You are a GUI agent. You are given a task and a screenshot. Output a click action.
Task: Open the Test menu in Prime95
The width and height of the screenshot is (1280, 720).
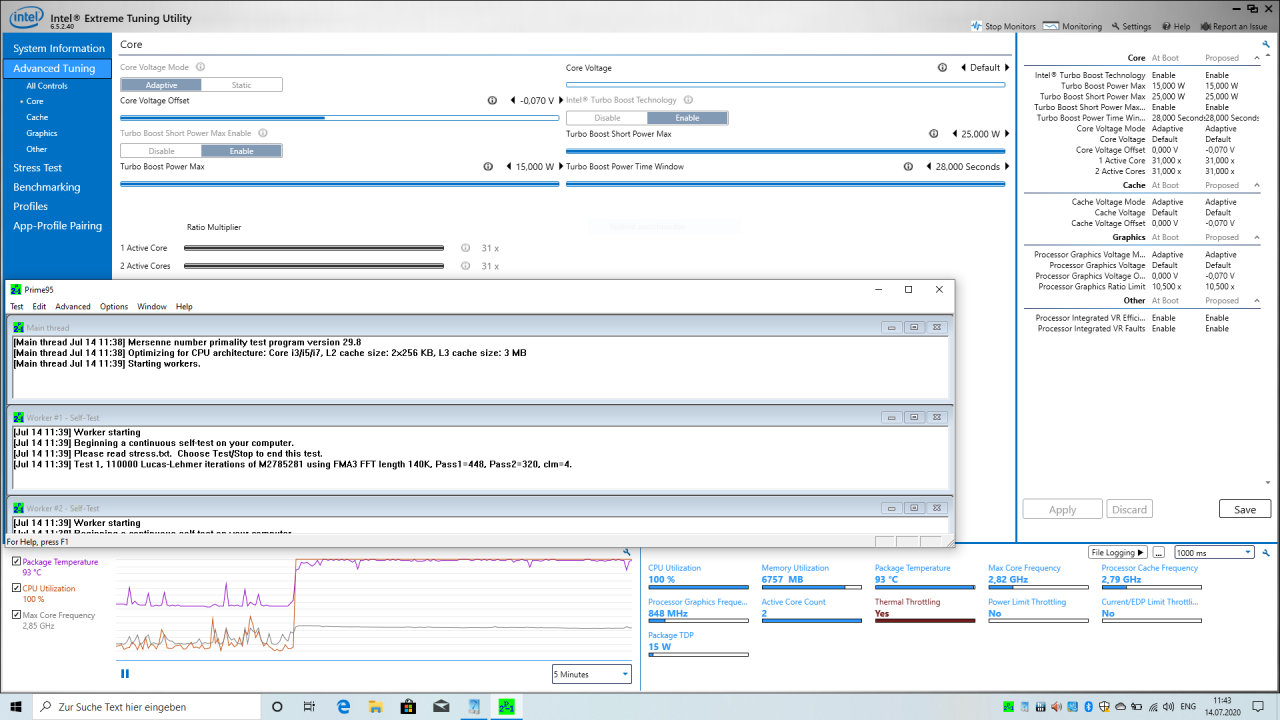tap(17, 307)
